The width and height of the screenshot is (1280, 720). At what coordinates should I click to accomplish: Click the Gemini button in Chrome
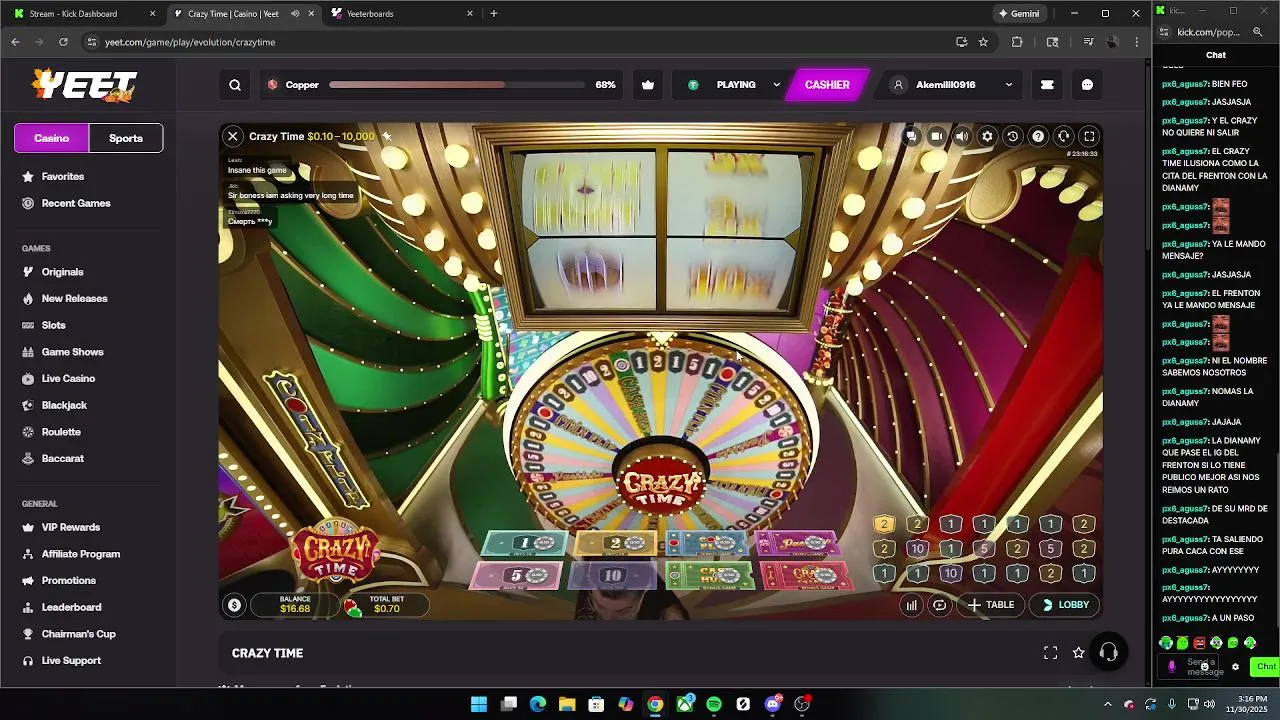pos(1018,14)
